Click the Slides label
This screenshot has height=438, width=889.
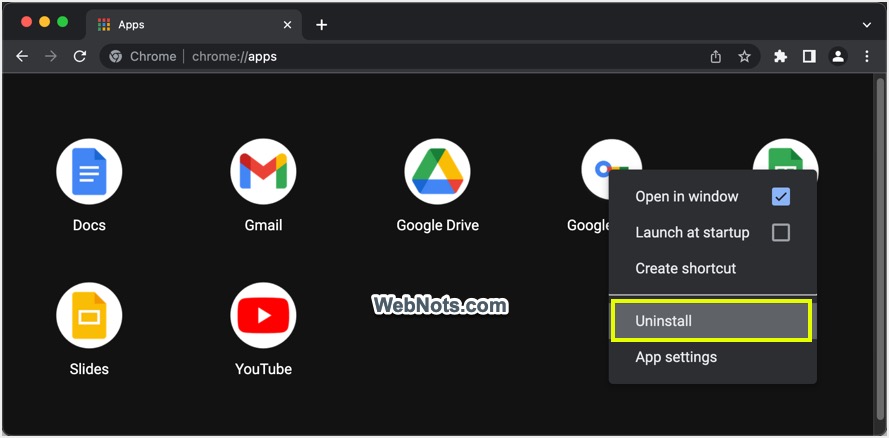tap(89, 369)
